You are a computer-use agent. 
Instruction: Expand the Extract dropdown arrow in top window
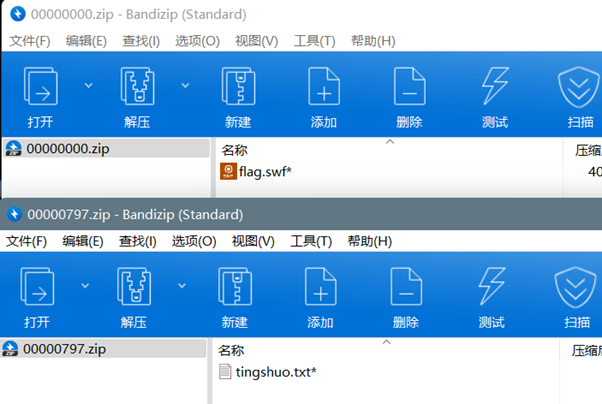pyautogui.click(x=185, y=85)
